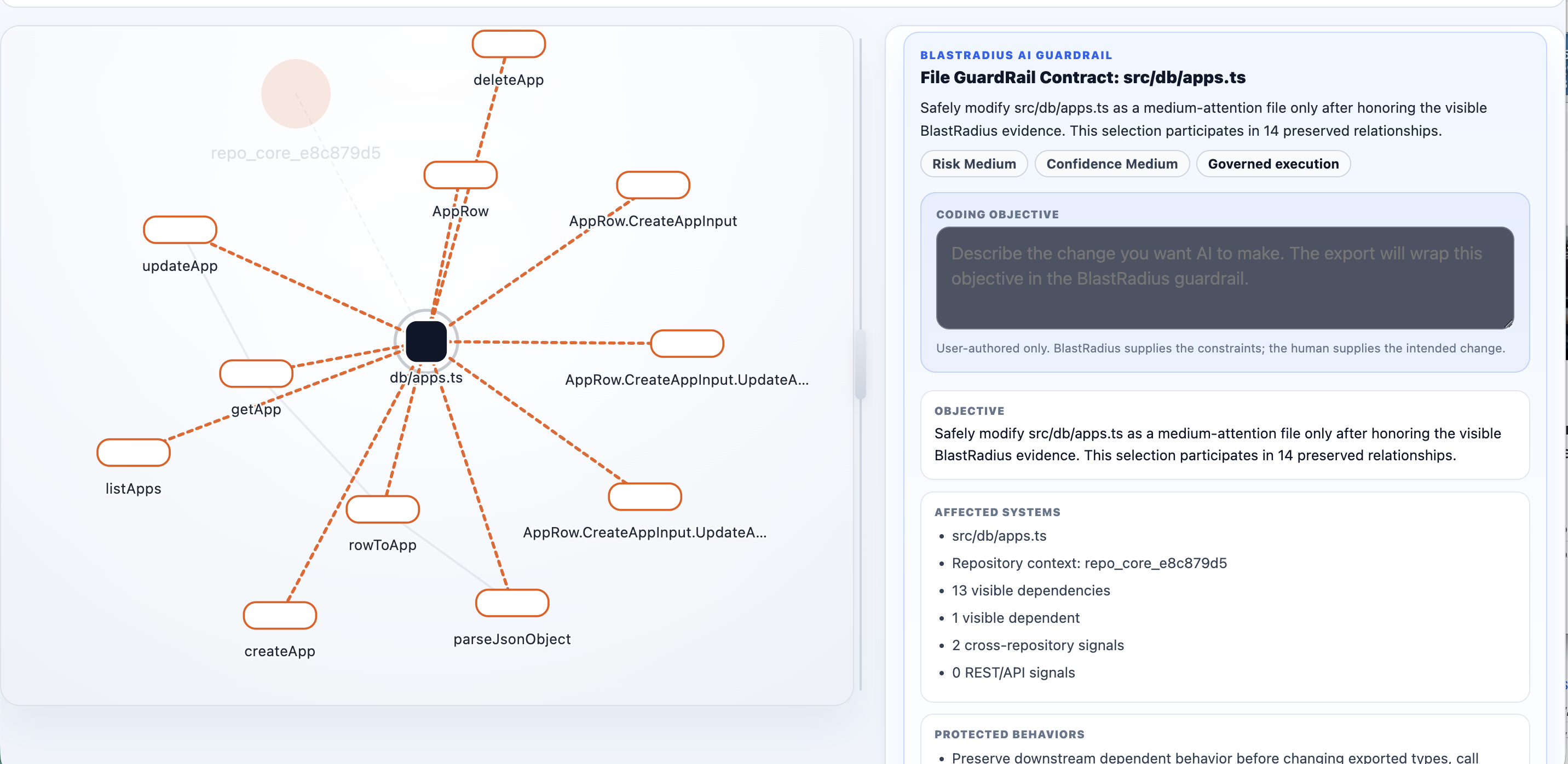Select the getApp graph node
The width and height of the screenshot is (1568, 764).
pos(256,373)
